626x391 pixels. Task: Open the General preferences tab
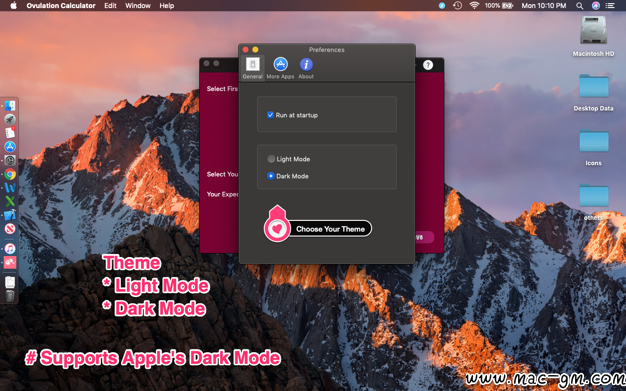[252, 68]
